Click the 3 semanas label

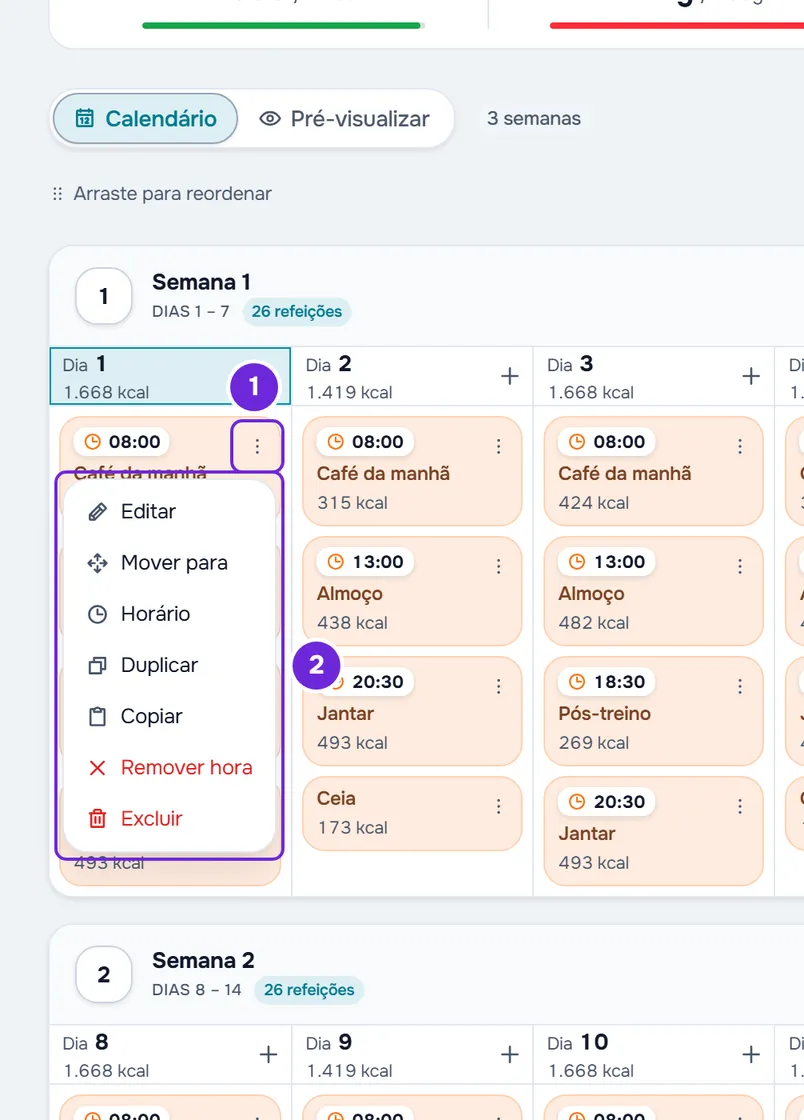pos(533,119)
